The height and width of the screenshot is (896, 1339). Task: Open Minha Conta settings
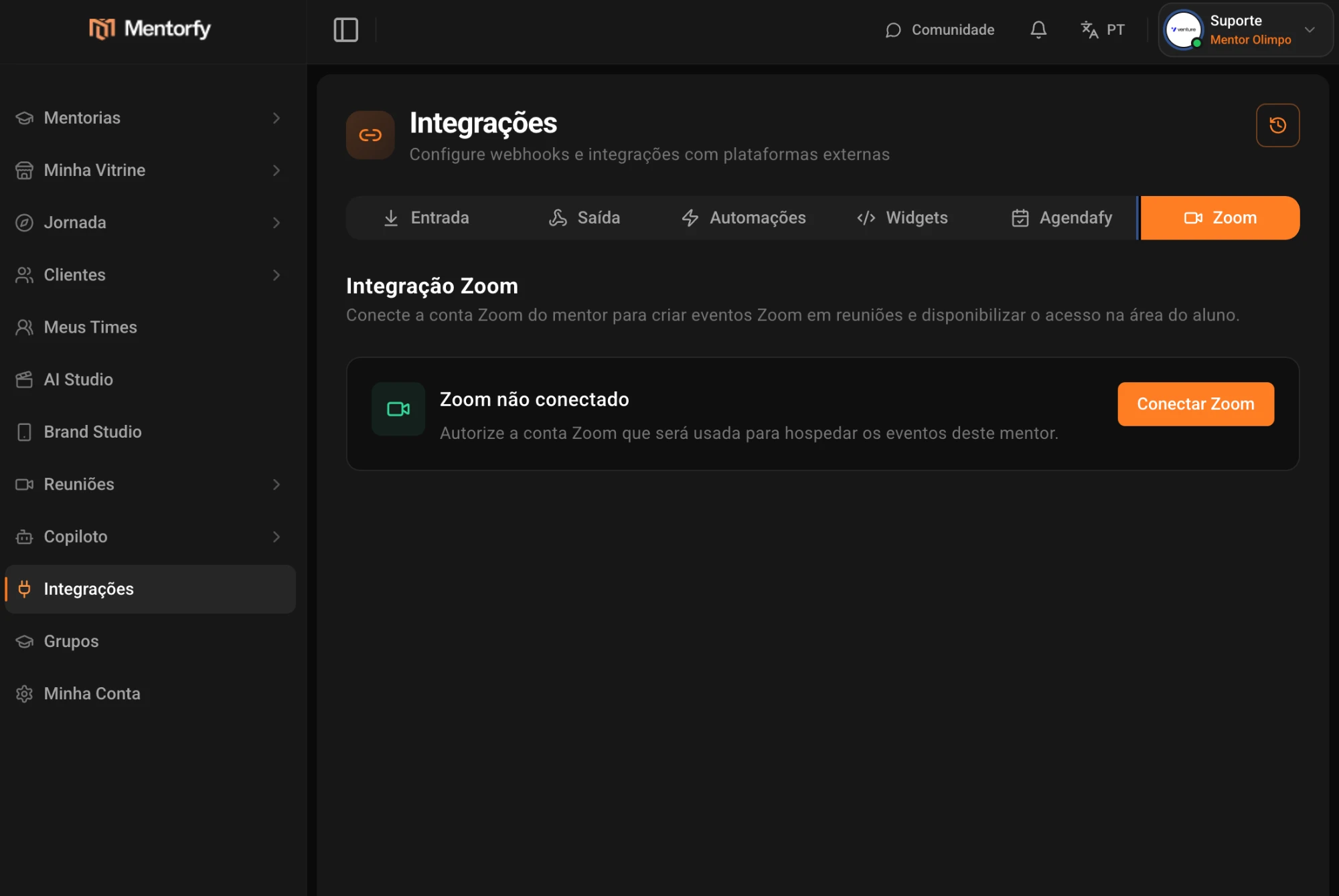pyautogui.click(x=150, y=694)
